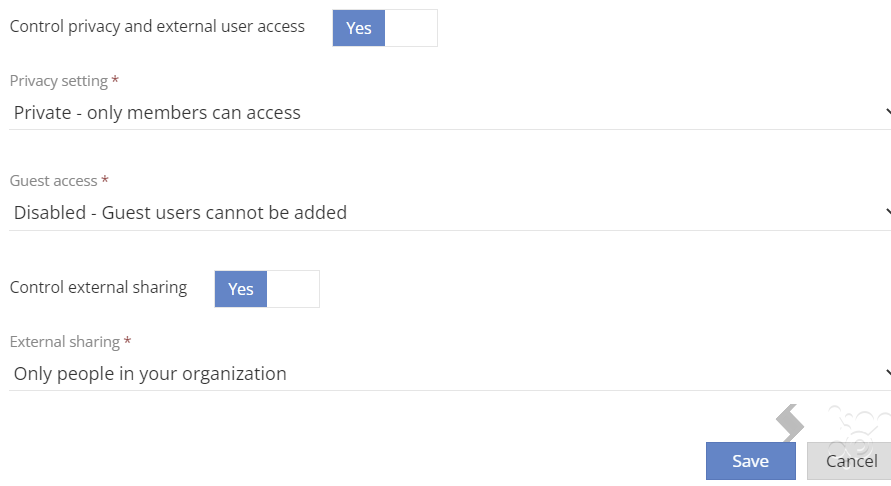Click the "External sharing" field label
The image size is (891, 486).
tap(65, 342)
